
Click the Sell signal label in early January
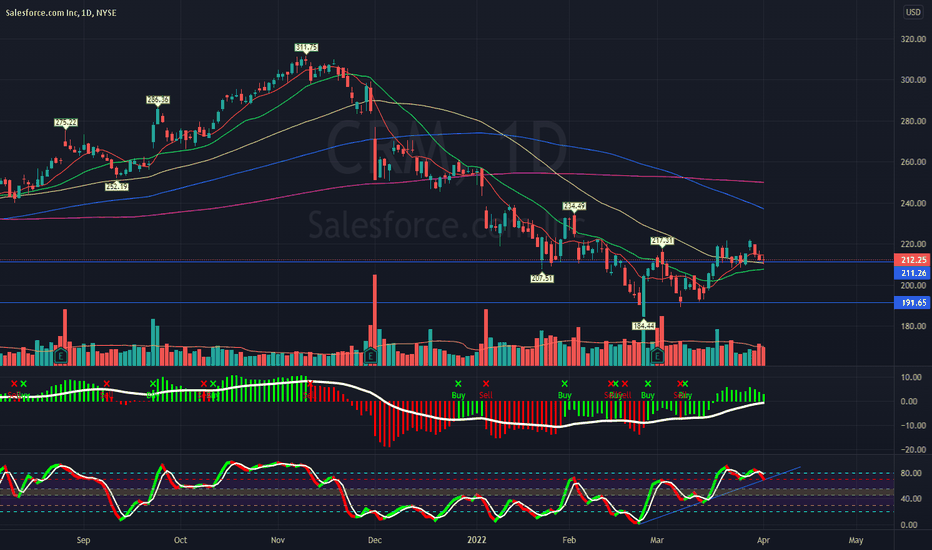[x=486, y=395]
